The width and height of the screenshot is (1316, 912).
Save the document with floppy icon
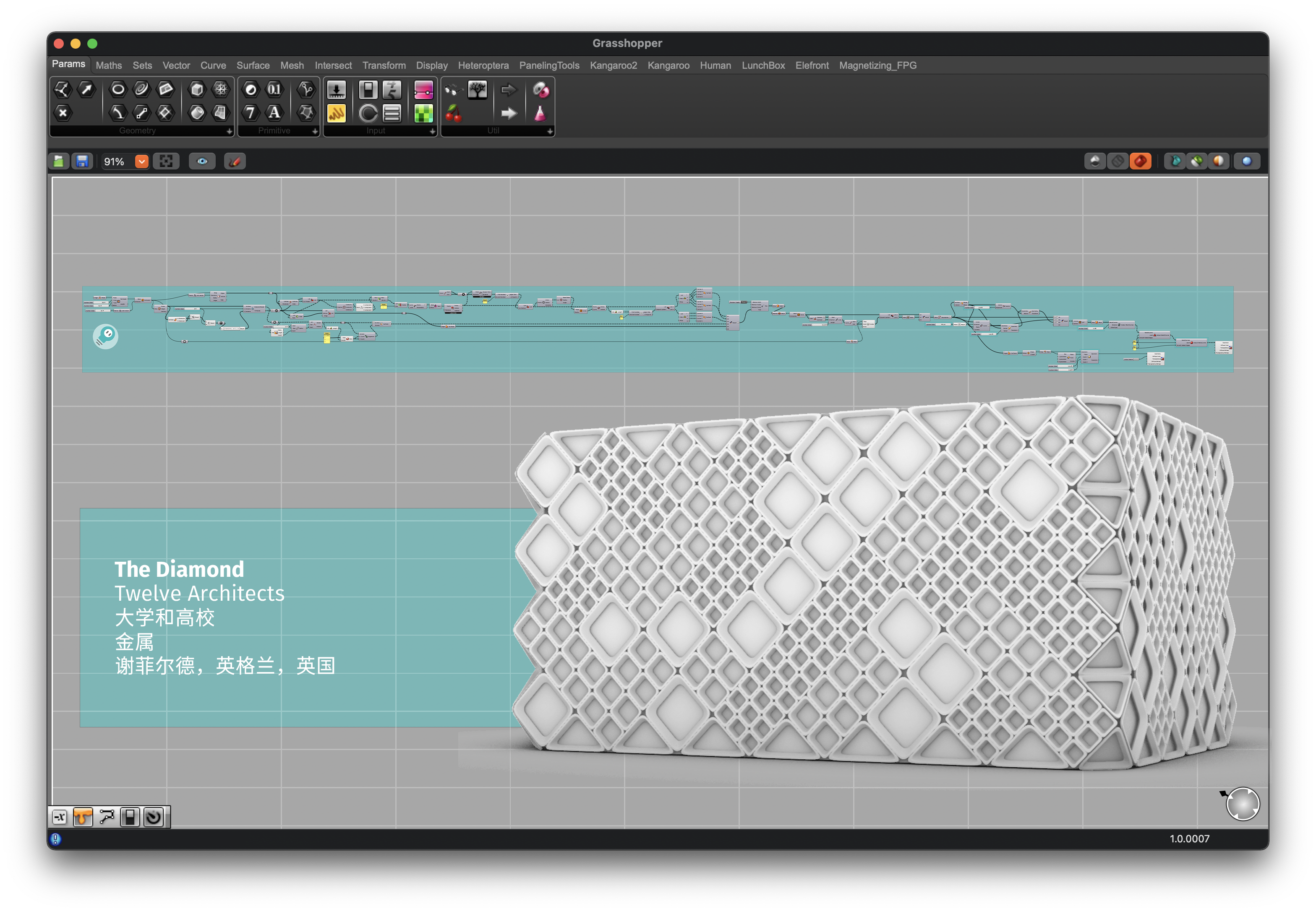point(82,162)
